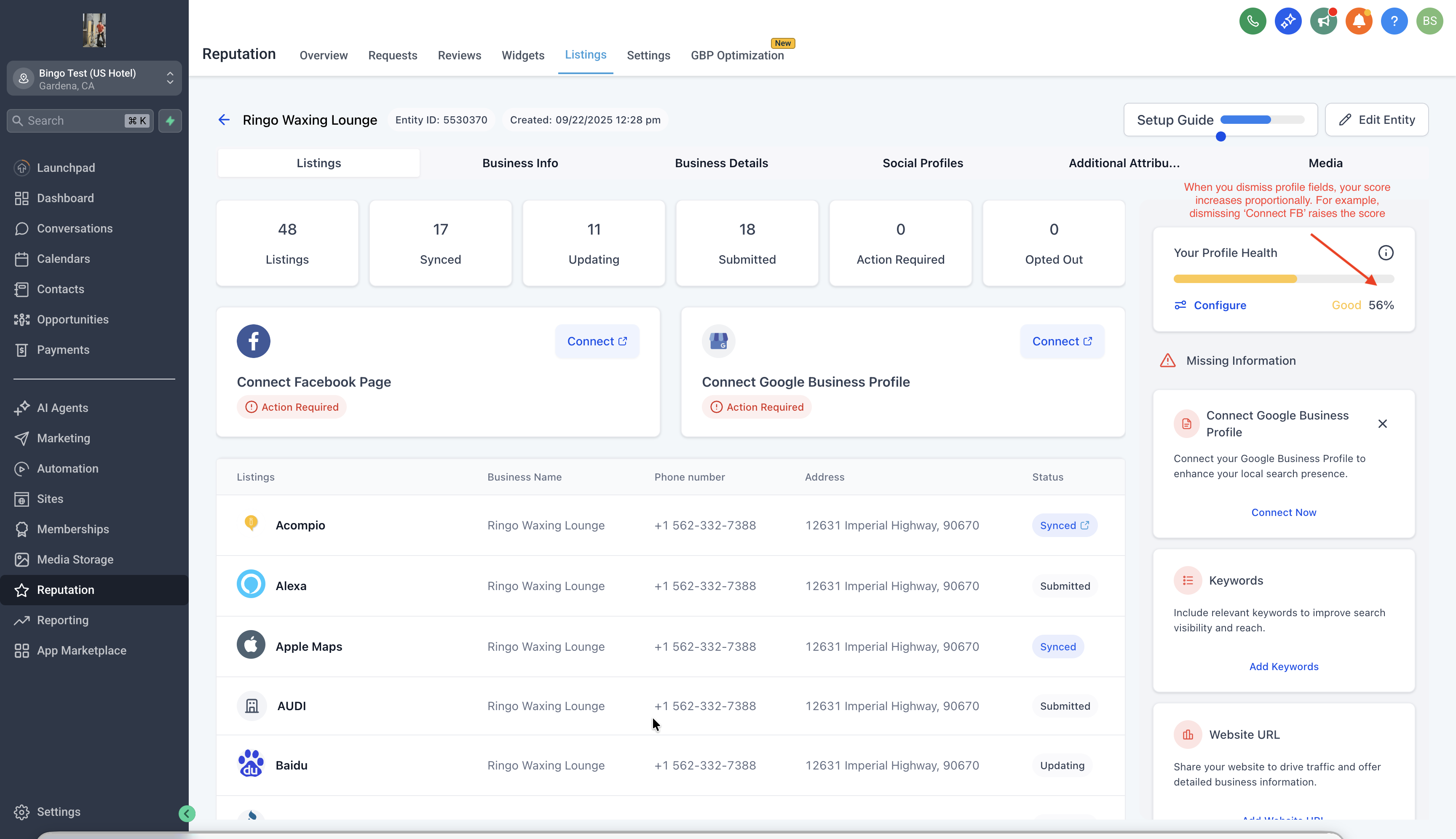This screenshot has height=839, width=1456.
Task: Click the Configure profile health link
Action: tap(1219, 305)
